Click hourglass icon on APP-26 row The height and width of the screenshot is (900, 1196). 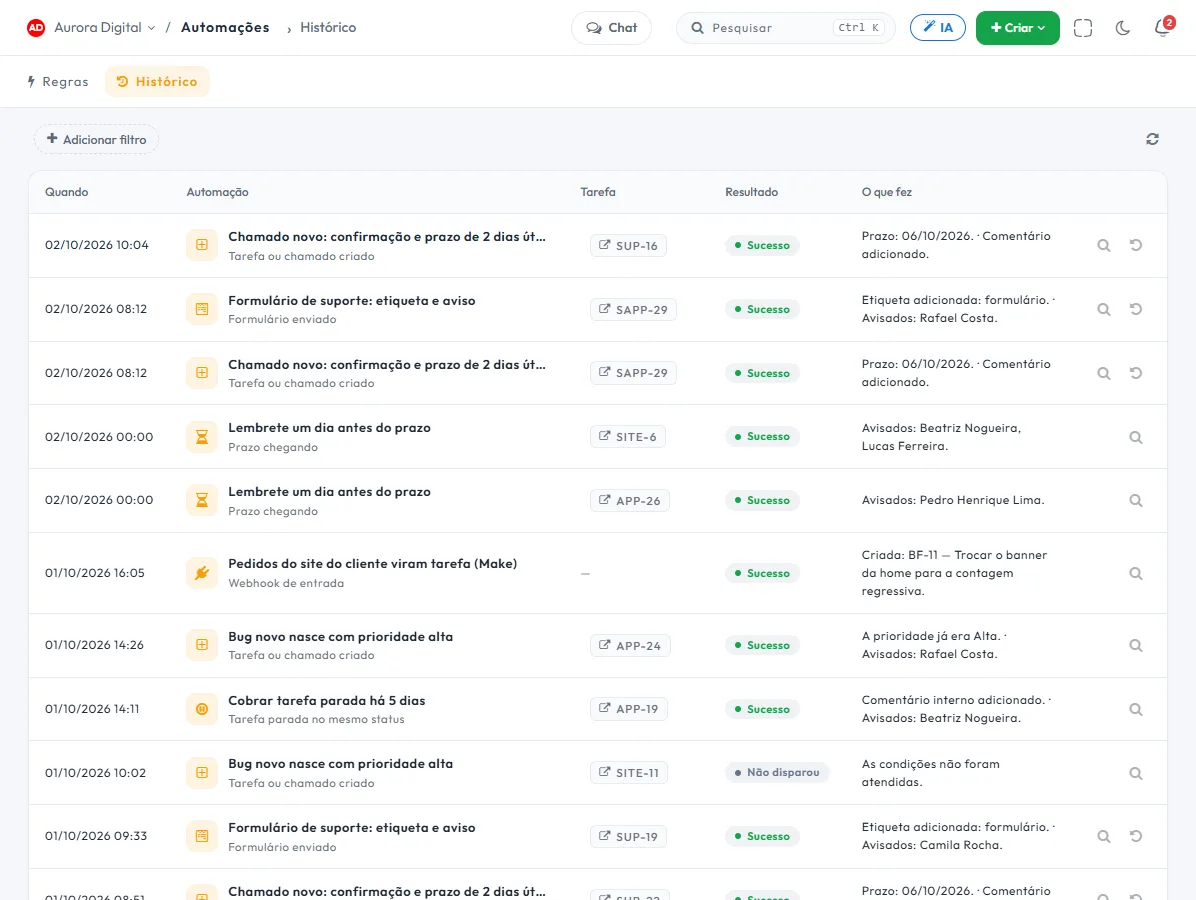202,500
